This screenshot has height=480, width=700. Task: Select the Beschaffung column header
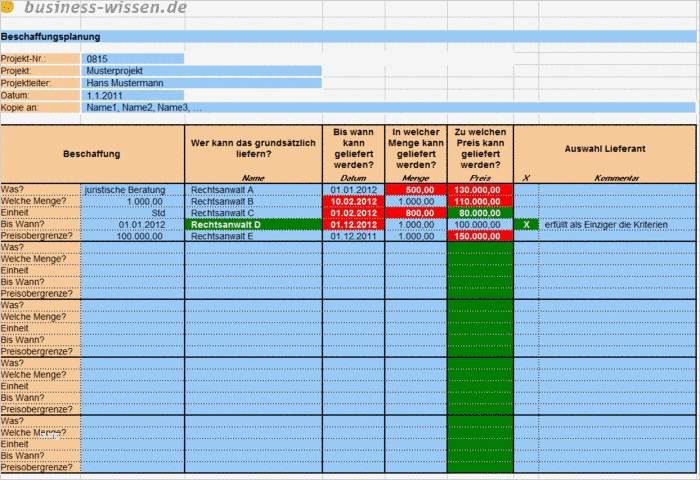pyautogui.click(x=92, y=154)
